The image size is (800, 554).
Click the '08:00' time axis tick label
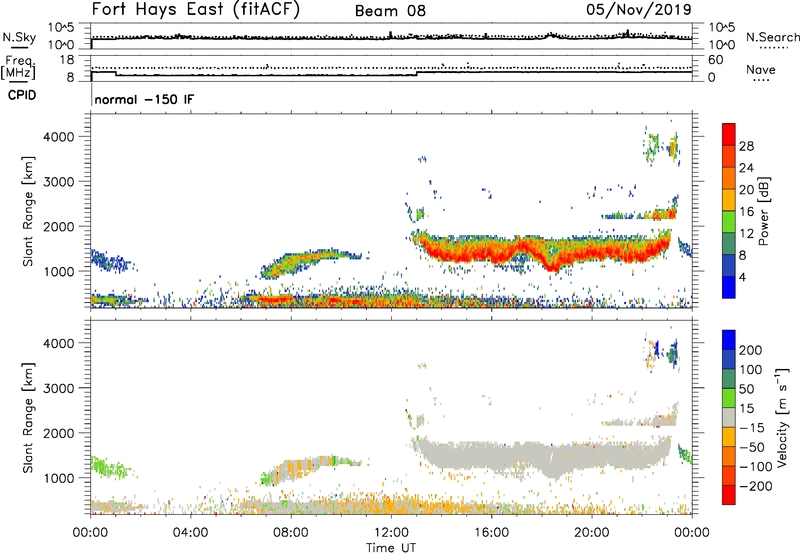(x=291, y=533)
